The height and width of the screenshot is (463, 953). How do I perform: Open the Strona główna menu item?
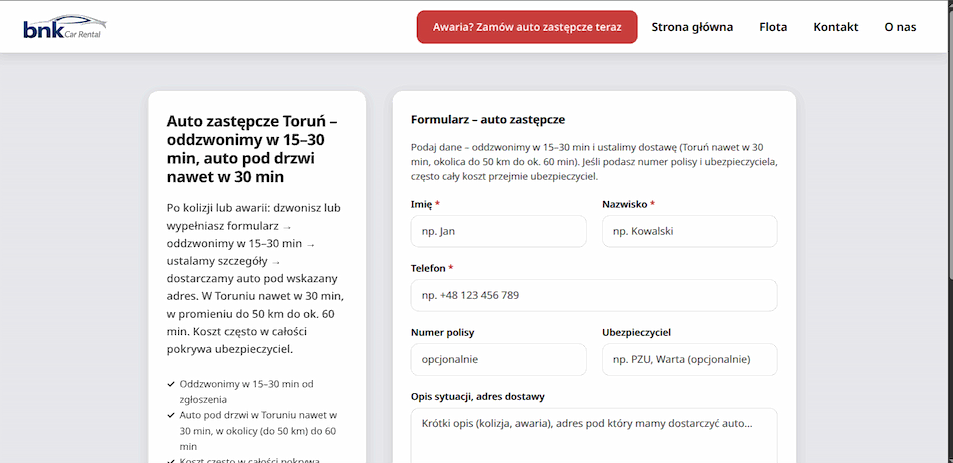click(692, 27)
